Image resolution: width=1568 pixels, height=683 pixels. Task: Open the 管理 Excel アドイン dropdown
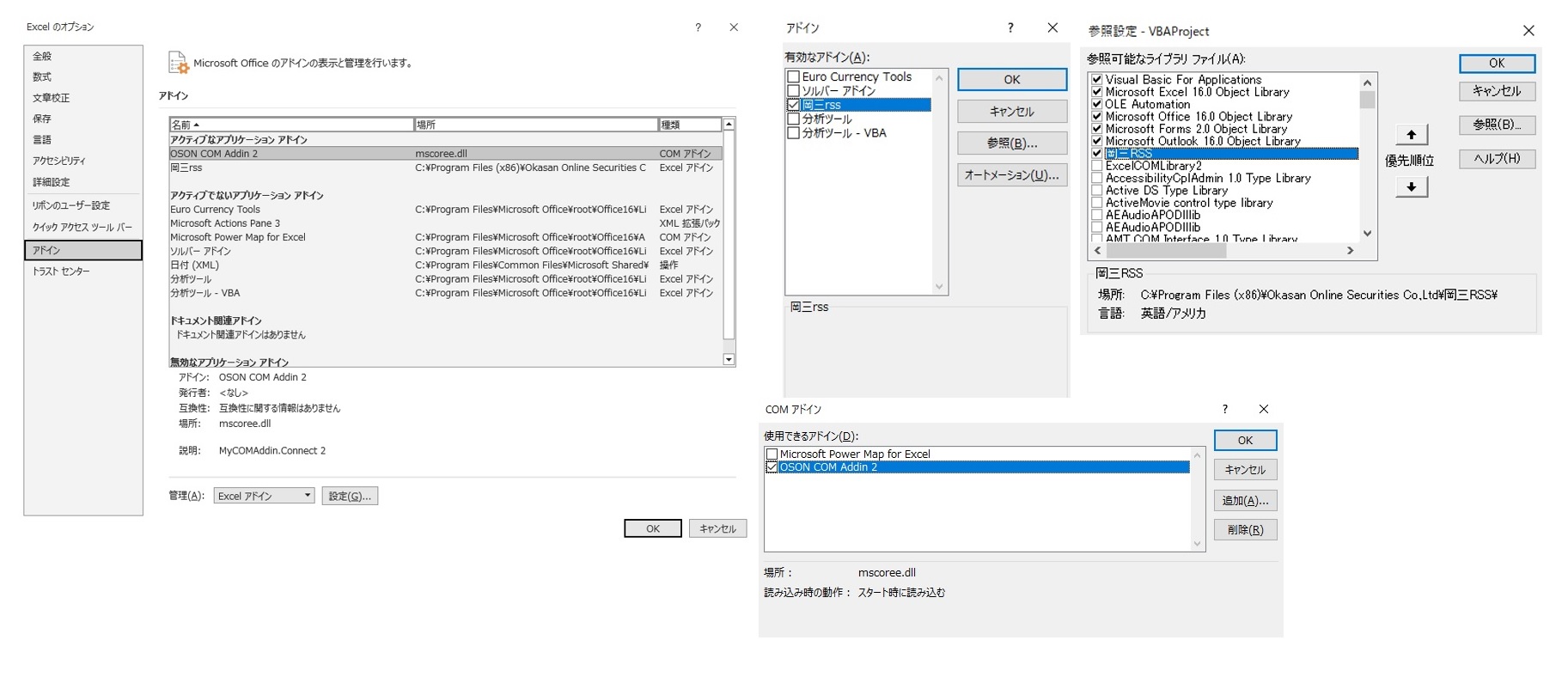[x=264, y=496]
